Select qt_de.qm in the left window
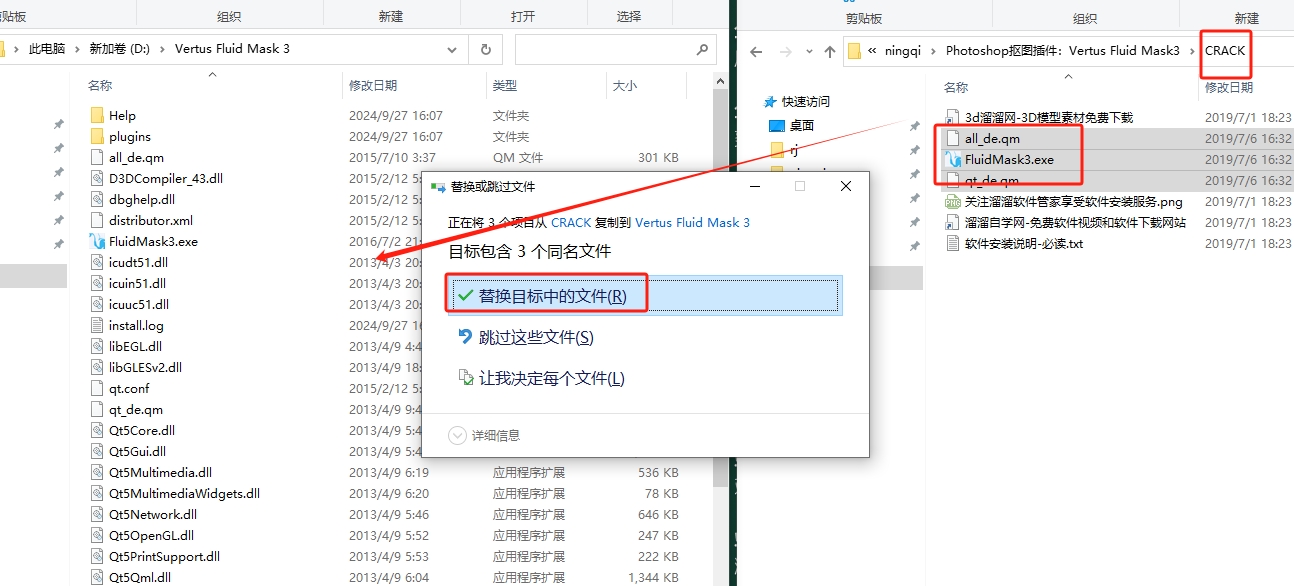This screenshot has height=586, width=1294. coord(136,409)
